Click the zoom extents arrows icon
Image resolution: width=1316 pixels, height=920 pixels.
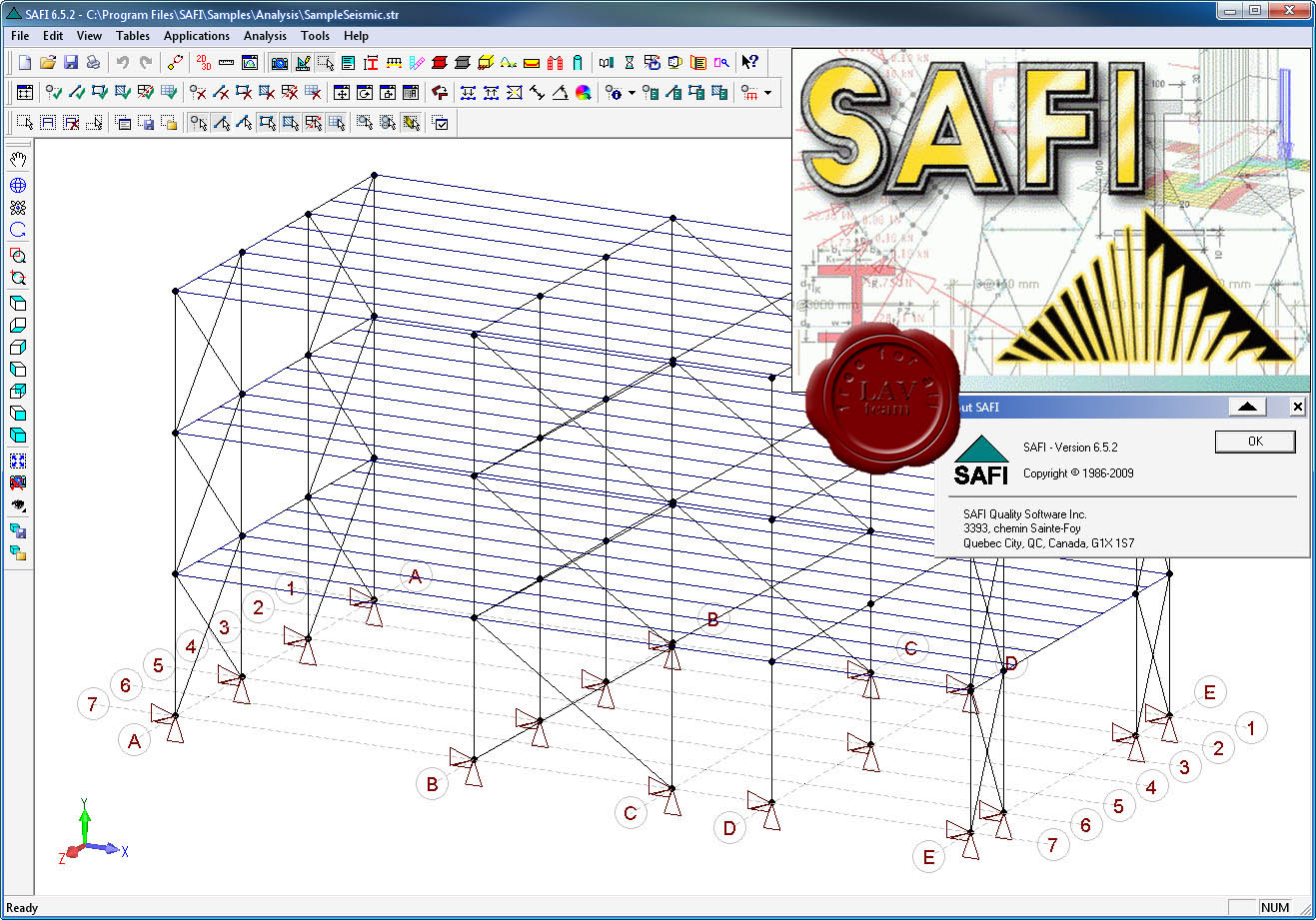[17, 460]
